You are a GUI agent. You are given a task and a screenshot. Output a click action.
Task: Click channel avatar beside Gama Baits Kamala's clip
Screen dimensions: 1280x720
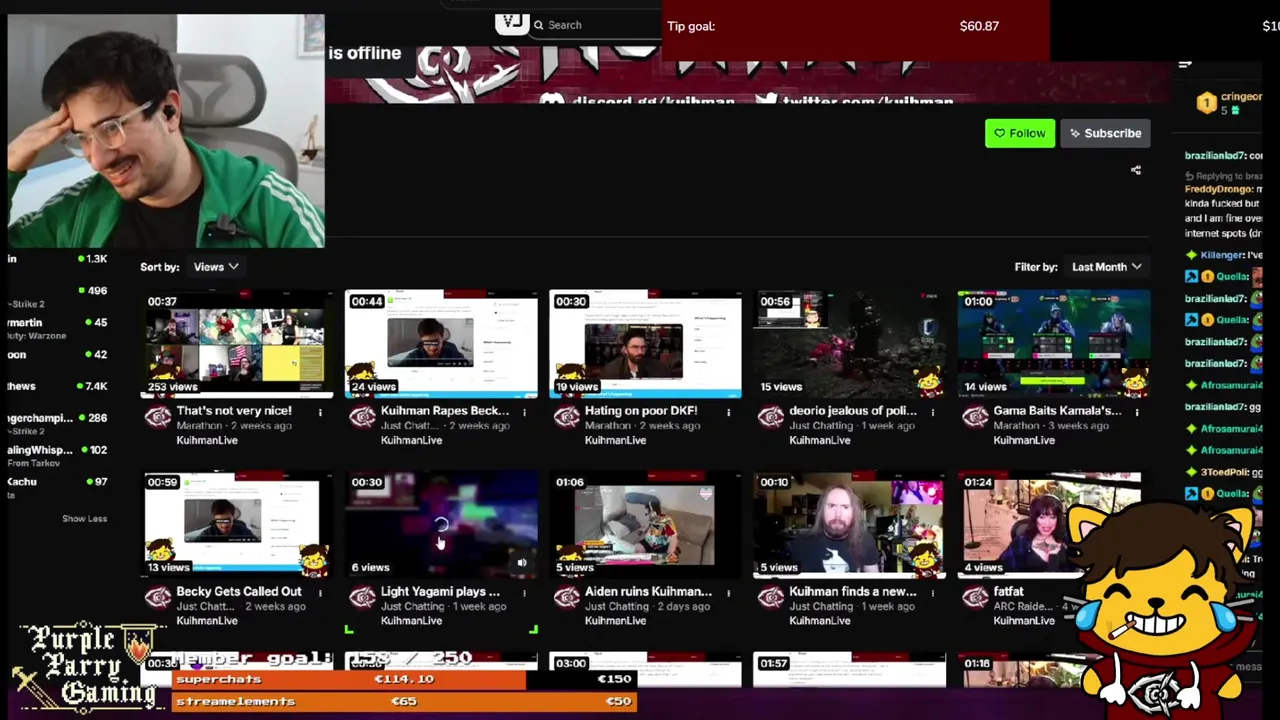pos(974,416)
